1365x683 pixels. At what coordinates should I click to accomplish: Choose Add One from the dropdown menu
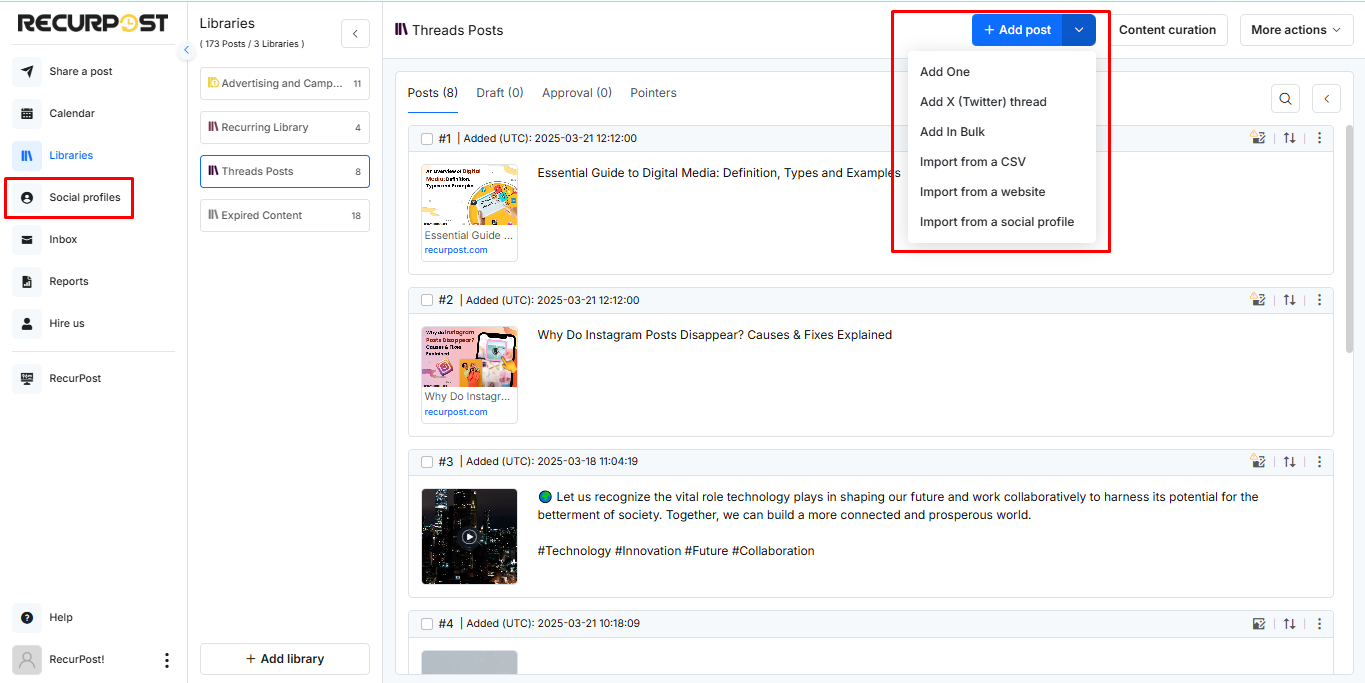click(945, 72)
